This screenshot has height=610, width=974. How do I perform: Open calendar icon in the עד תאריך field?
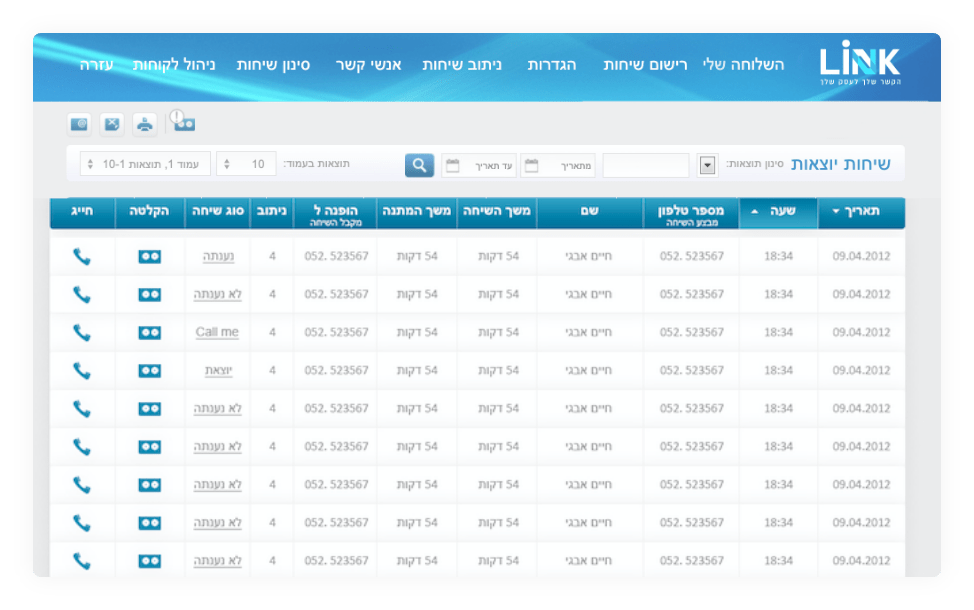click(x=452, y=165)
